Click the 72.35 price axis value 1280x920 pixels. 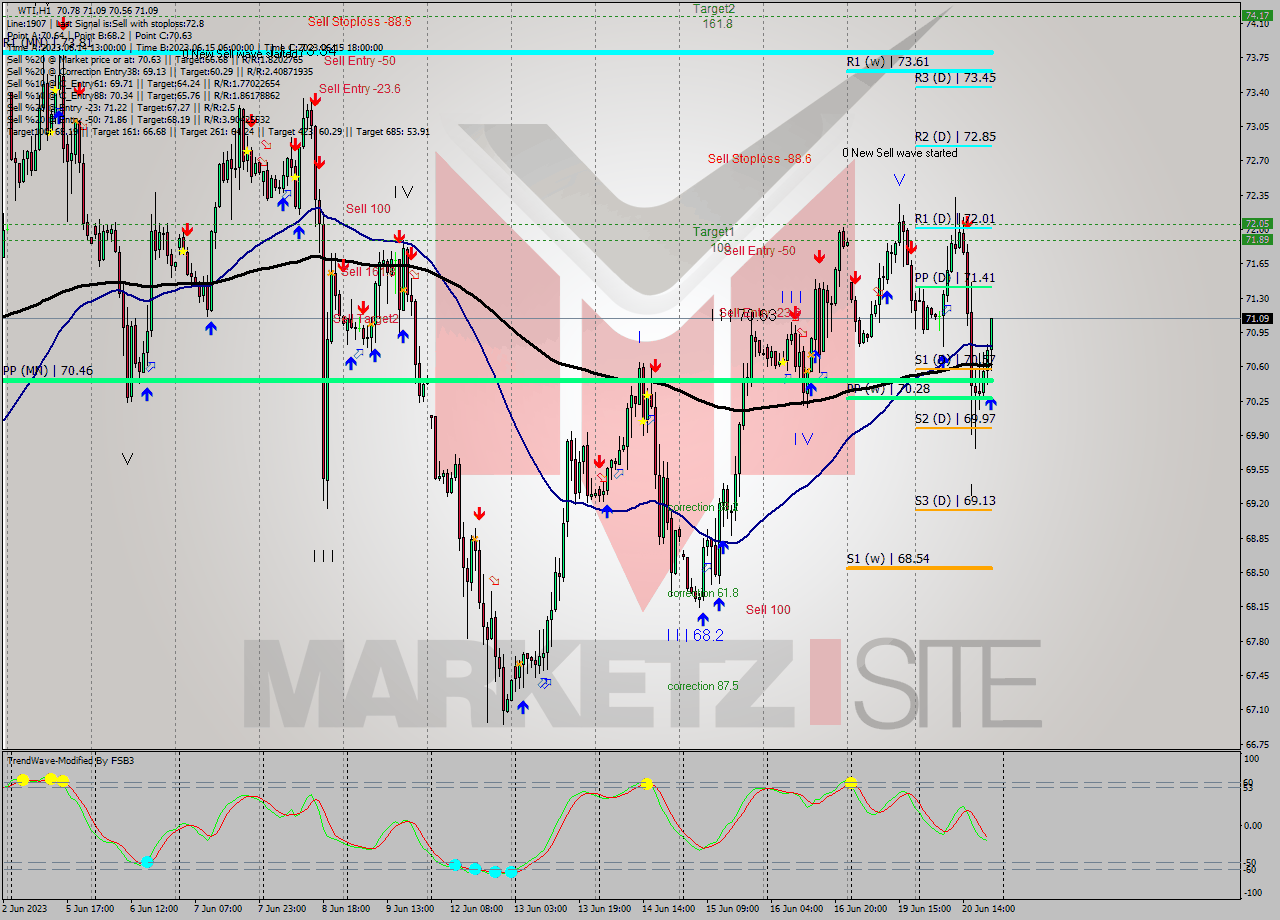[1257, 195]
